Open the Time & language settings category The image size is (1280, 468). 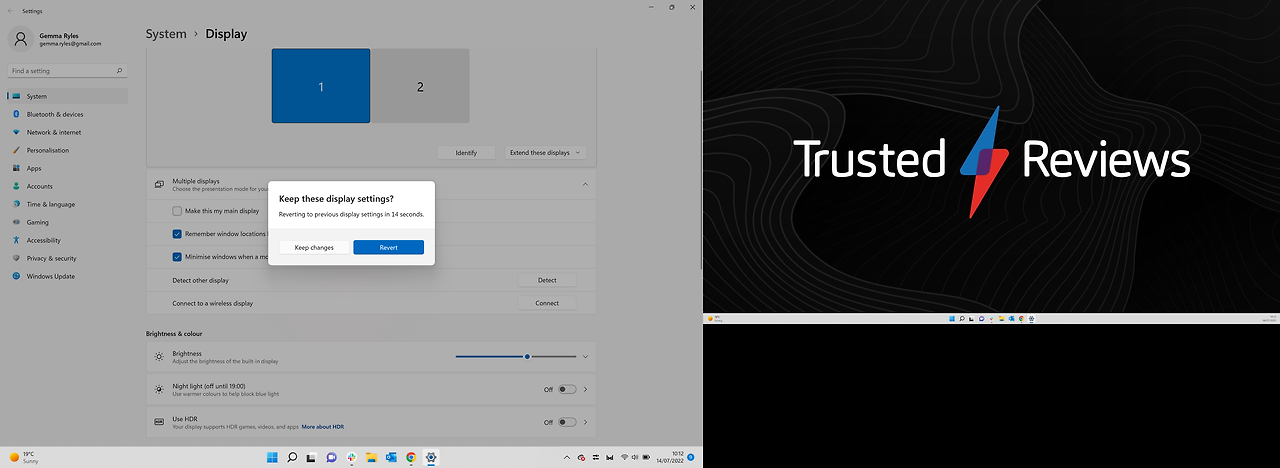click(68, 204)
